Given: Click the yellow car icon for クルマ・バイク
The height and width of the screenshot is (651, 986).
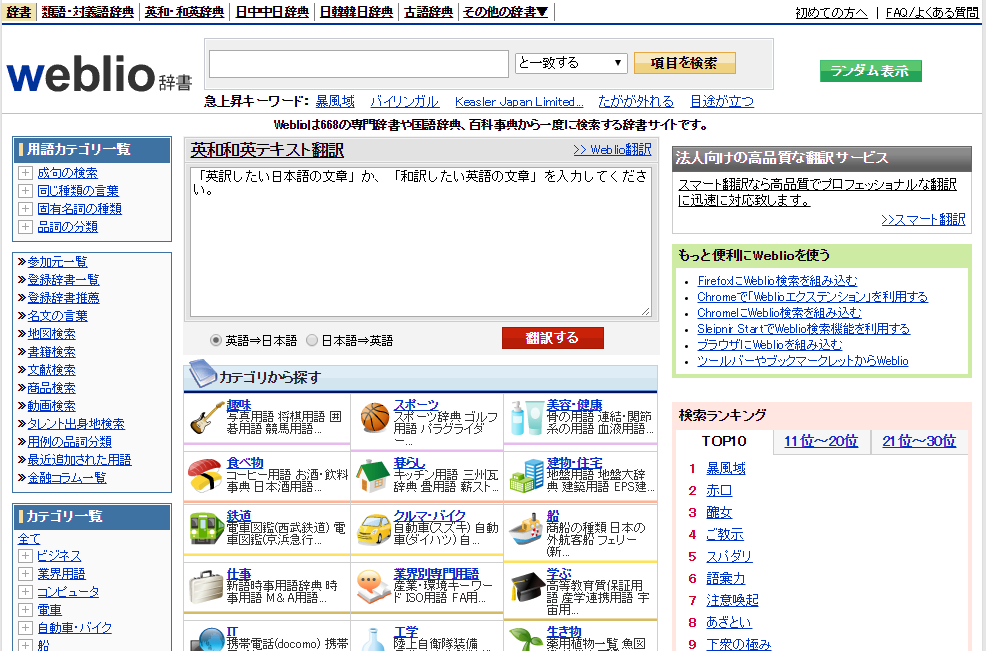Looking at the screenshot, I should pyautogui.click(x=374, y=530).
